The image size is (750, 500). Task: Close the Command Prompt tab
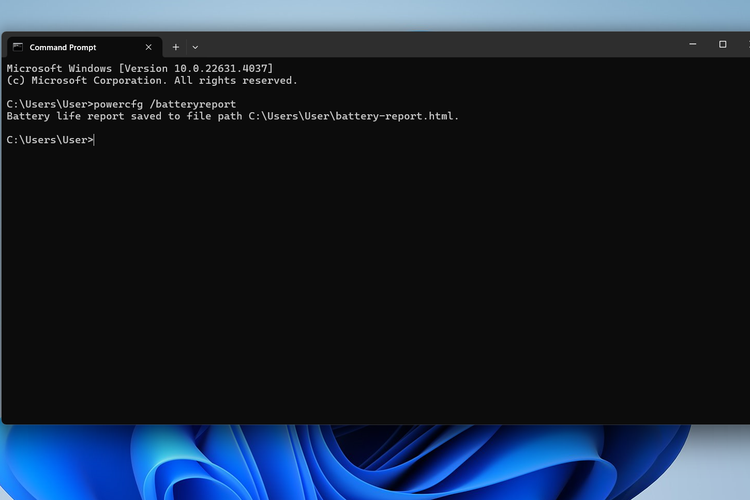[148, 47]
